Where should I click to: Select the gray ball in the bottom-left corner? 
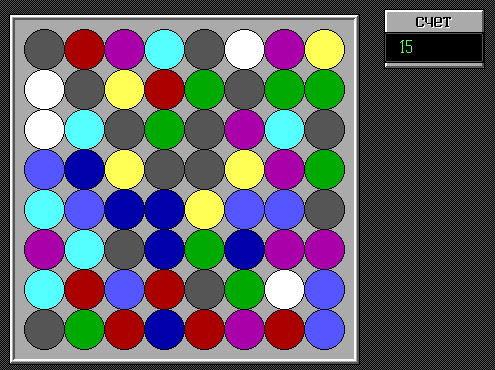[44, 329]
